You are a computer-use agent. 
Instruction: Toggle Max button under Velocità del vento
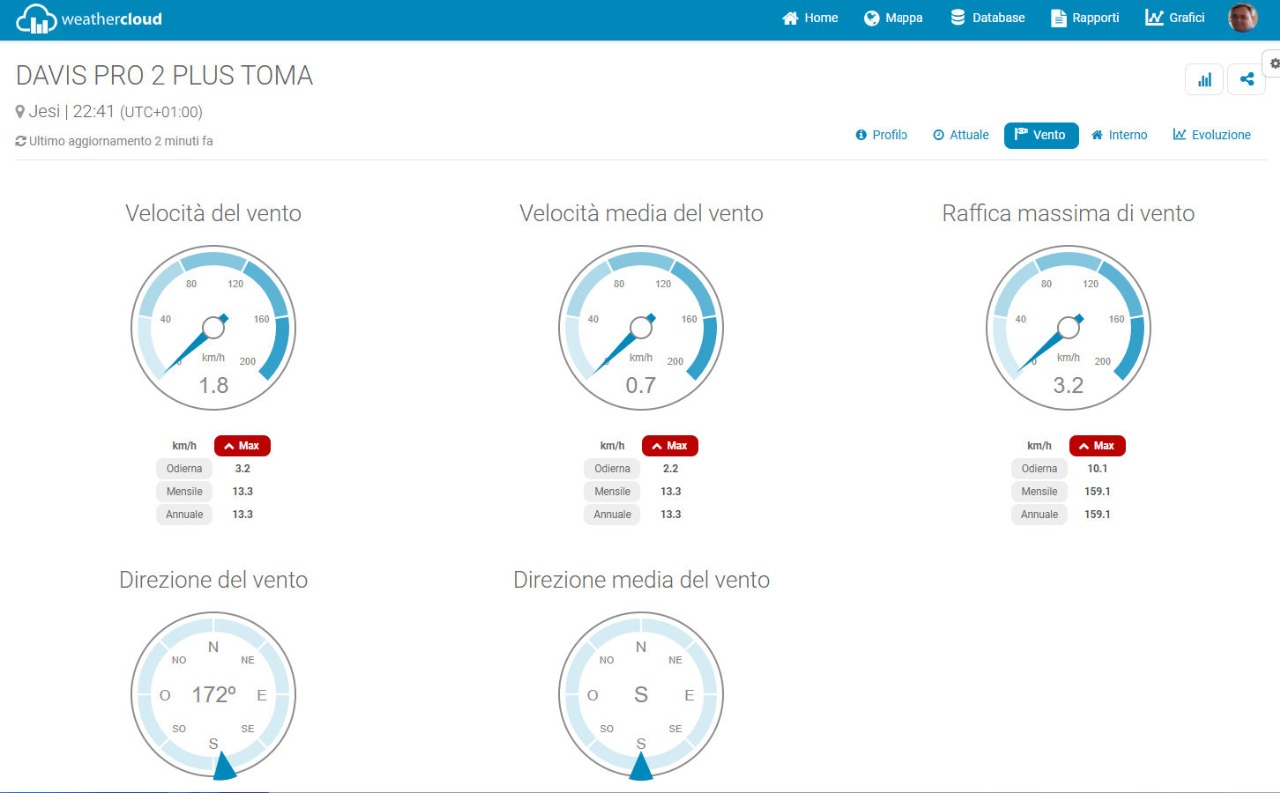pos(242,446)
